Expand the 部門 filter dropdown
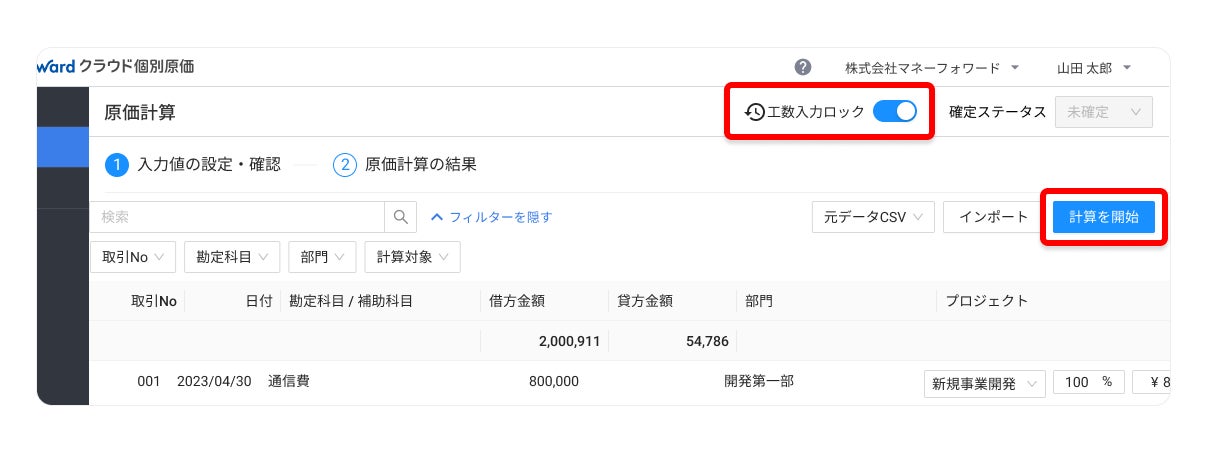This screenshot has height=452, width=1206. 322,257
